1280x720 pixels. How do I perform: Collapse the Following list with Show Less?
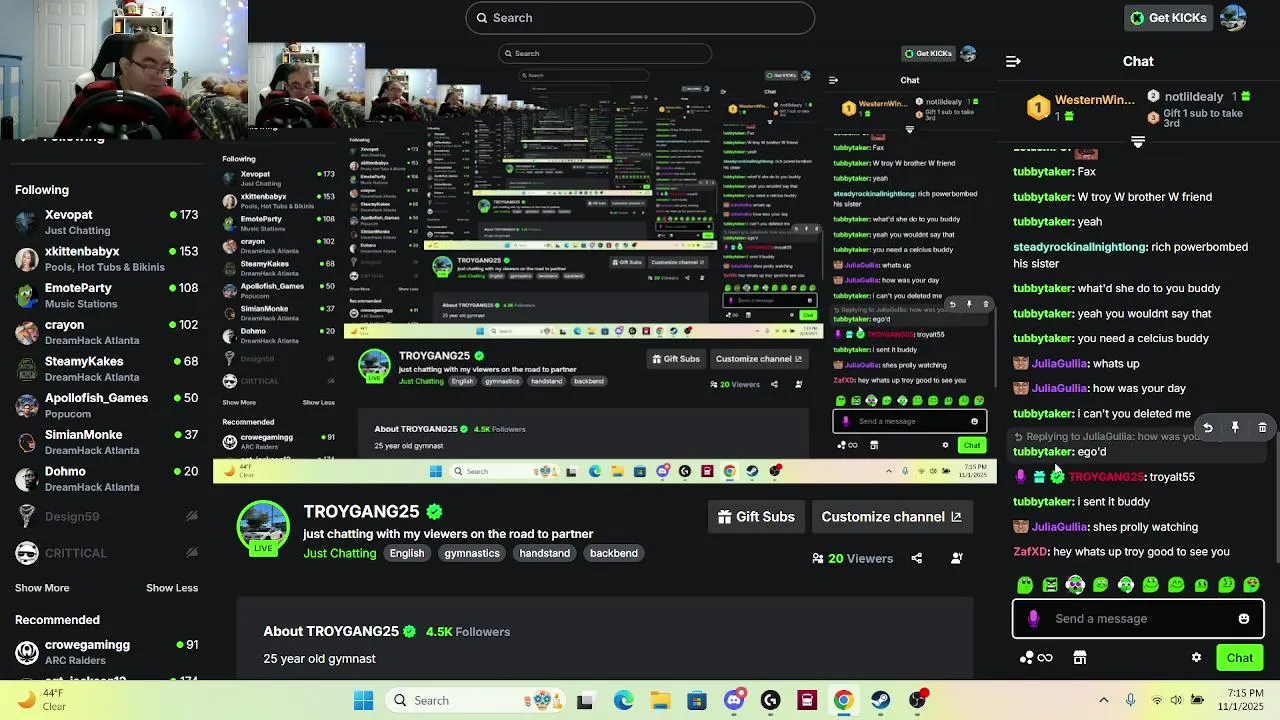tap(172, 588)
